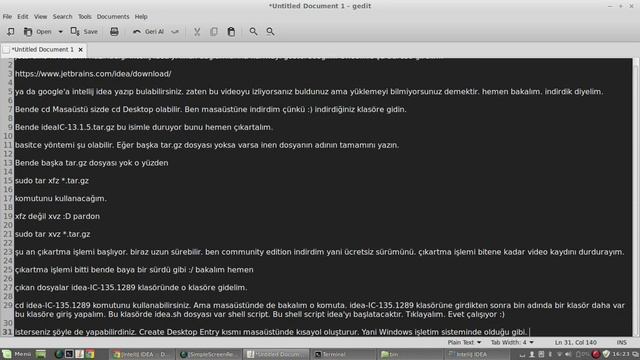Open the View menu
This screenshot has height=360, width=640.
point(40,17)
